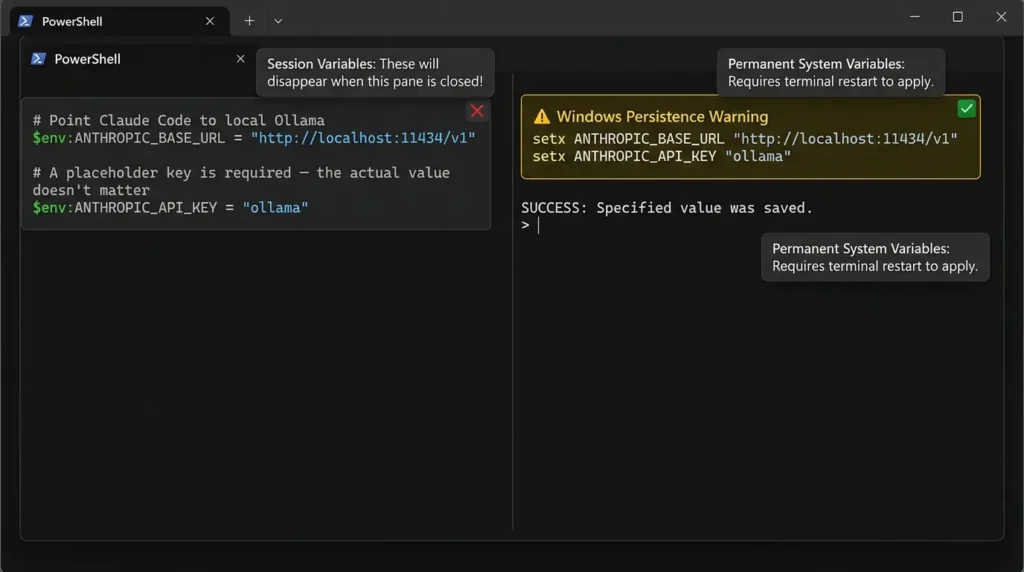Click the yellow warning triangle icon
The height and width of the screenshot is (572, 1024).
coord(541,117)
